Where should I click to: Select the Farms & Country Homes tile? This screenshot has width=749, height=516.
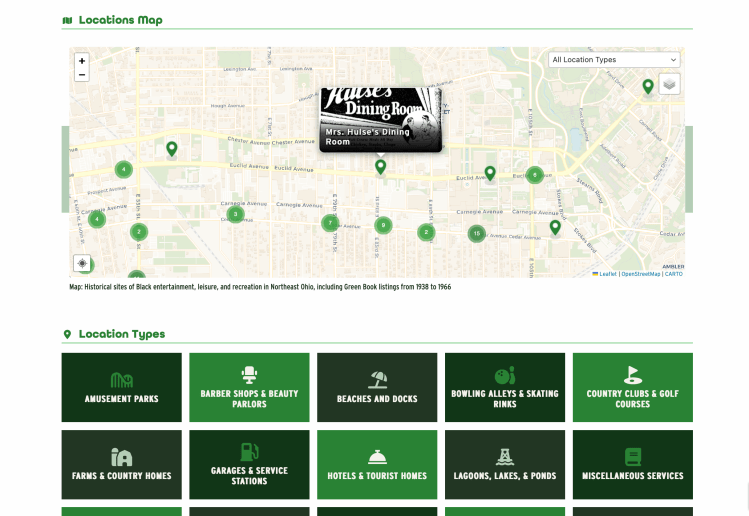click(122, 465)
